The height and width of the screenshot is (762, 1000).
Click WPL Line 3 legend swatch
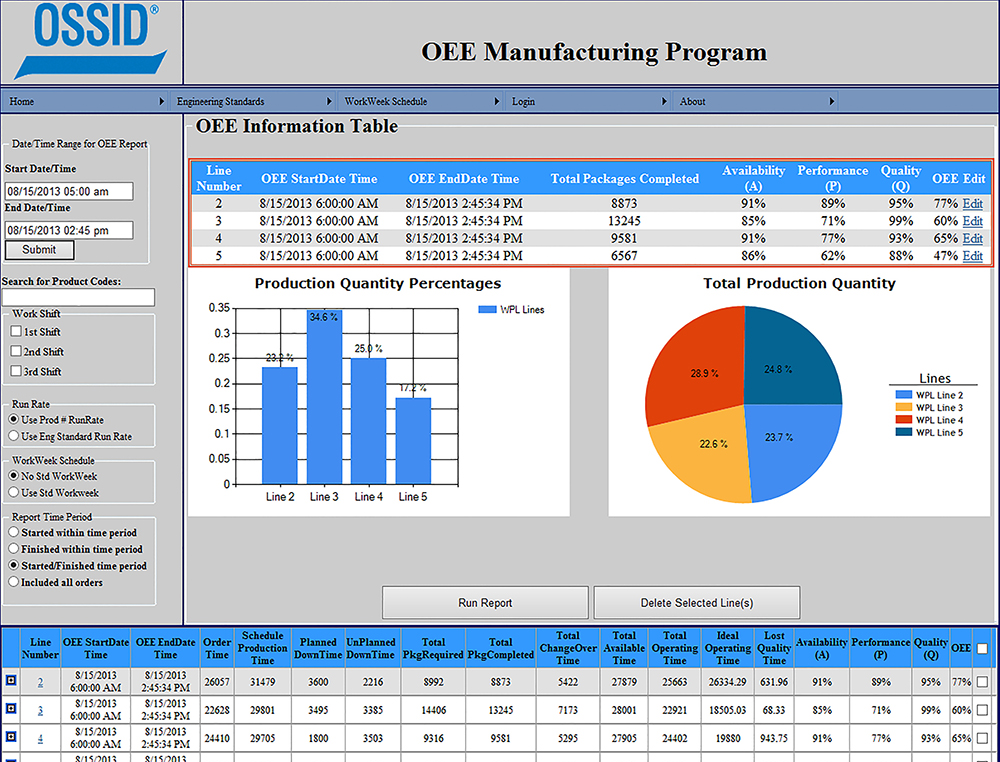903,407
